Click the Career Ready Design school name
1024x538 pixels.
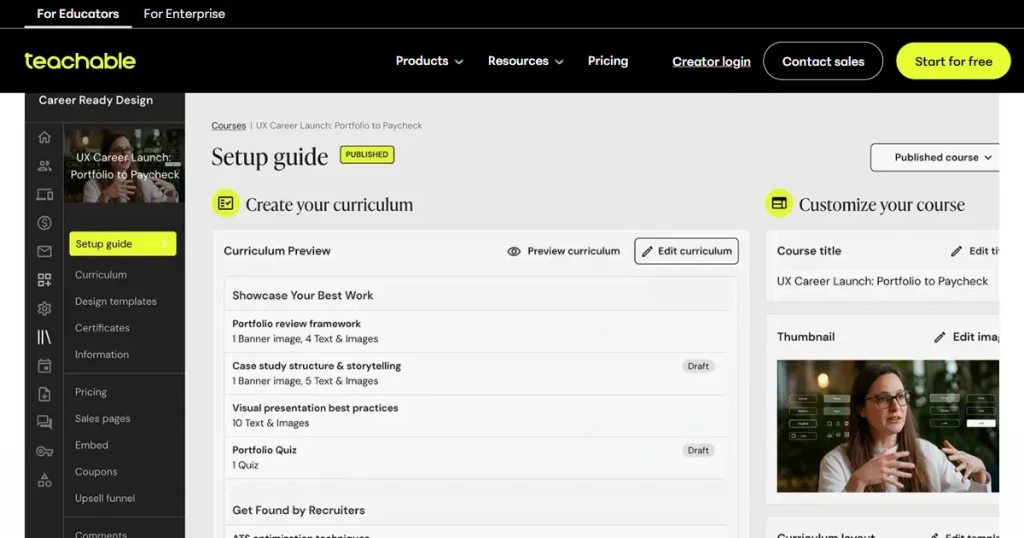(96, 100)
